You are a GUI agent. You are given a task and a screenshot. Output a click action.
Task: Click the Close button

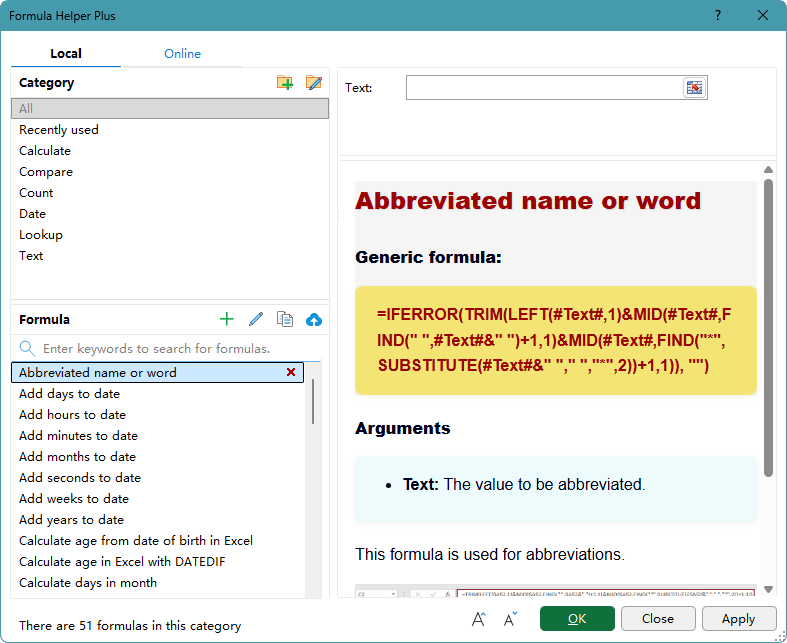click(x=658, y=618)
